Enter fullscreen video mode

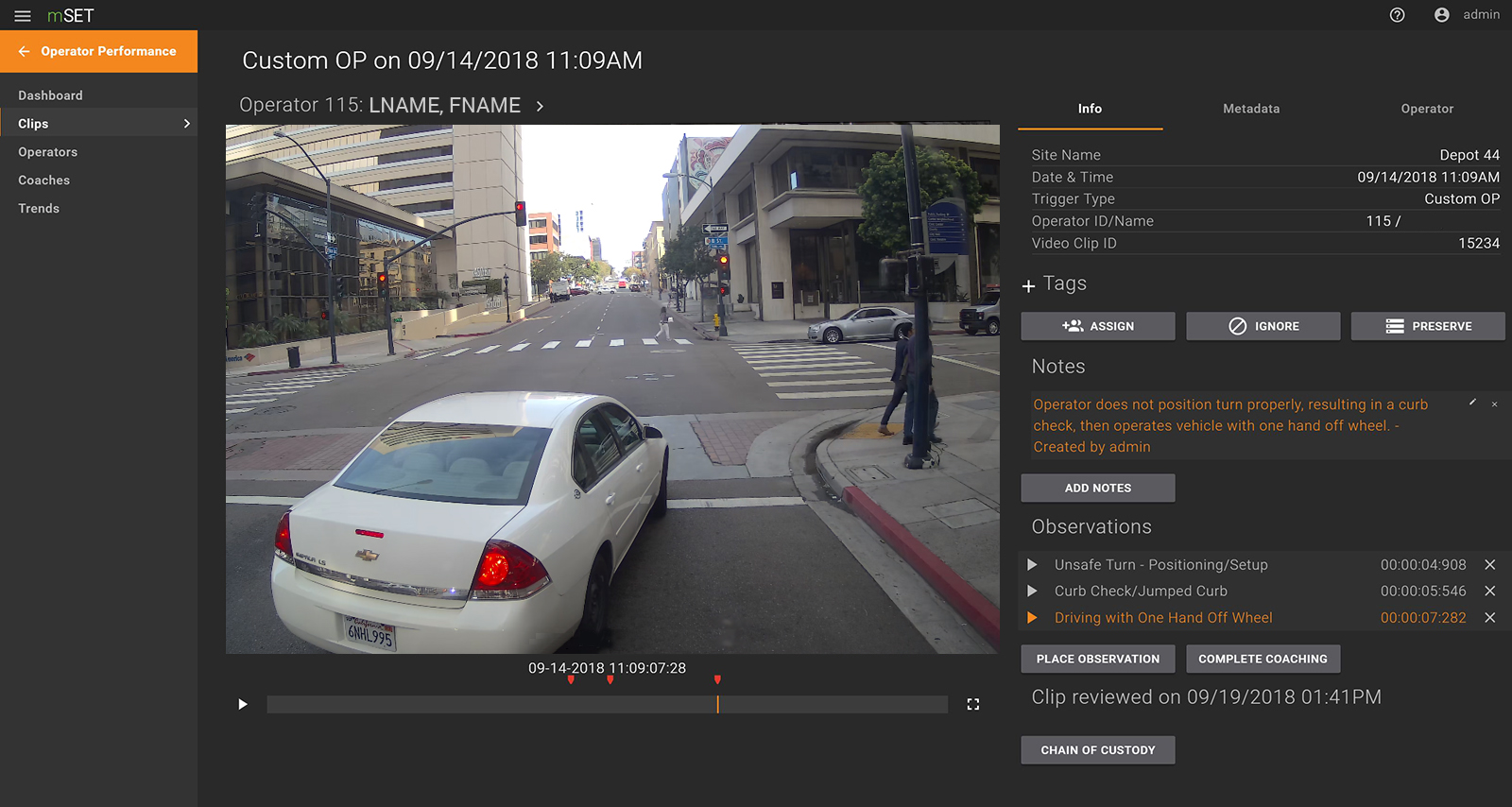pos(972,704)
